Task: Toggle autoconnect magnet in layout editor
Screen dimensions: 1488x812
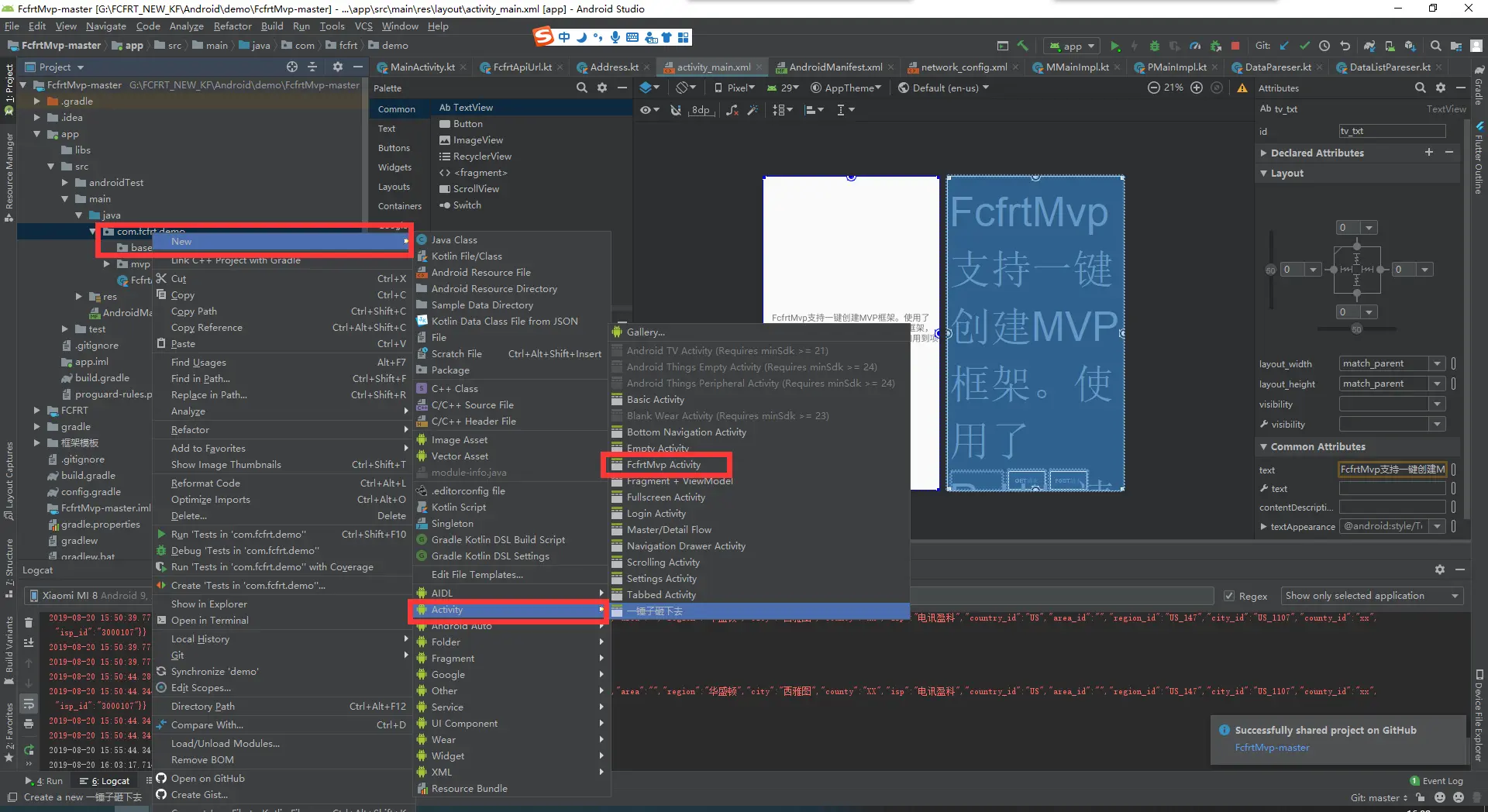Action: [x=676, y=110]
